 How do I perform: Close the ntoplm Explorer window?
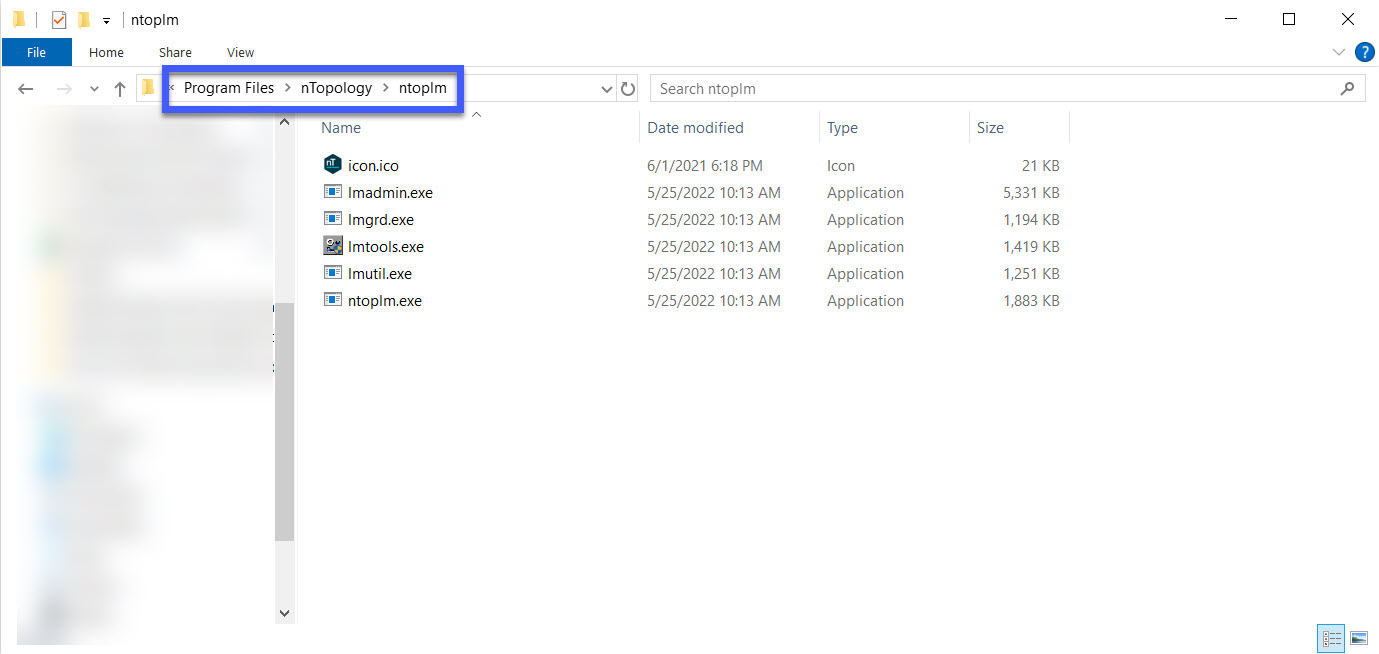(x=1347, y=19)
